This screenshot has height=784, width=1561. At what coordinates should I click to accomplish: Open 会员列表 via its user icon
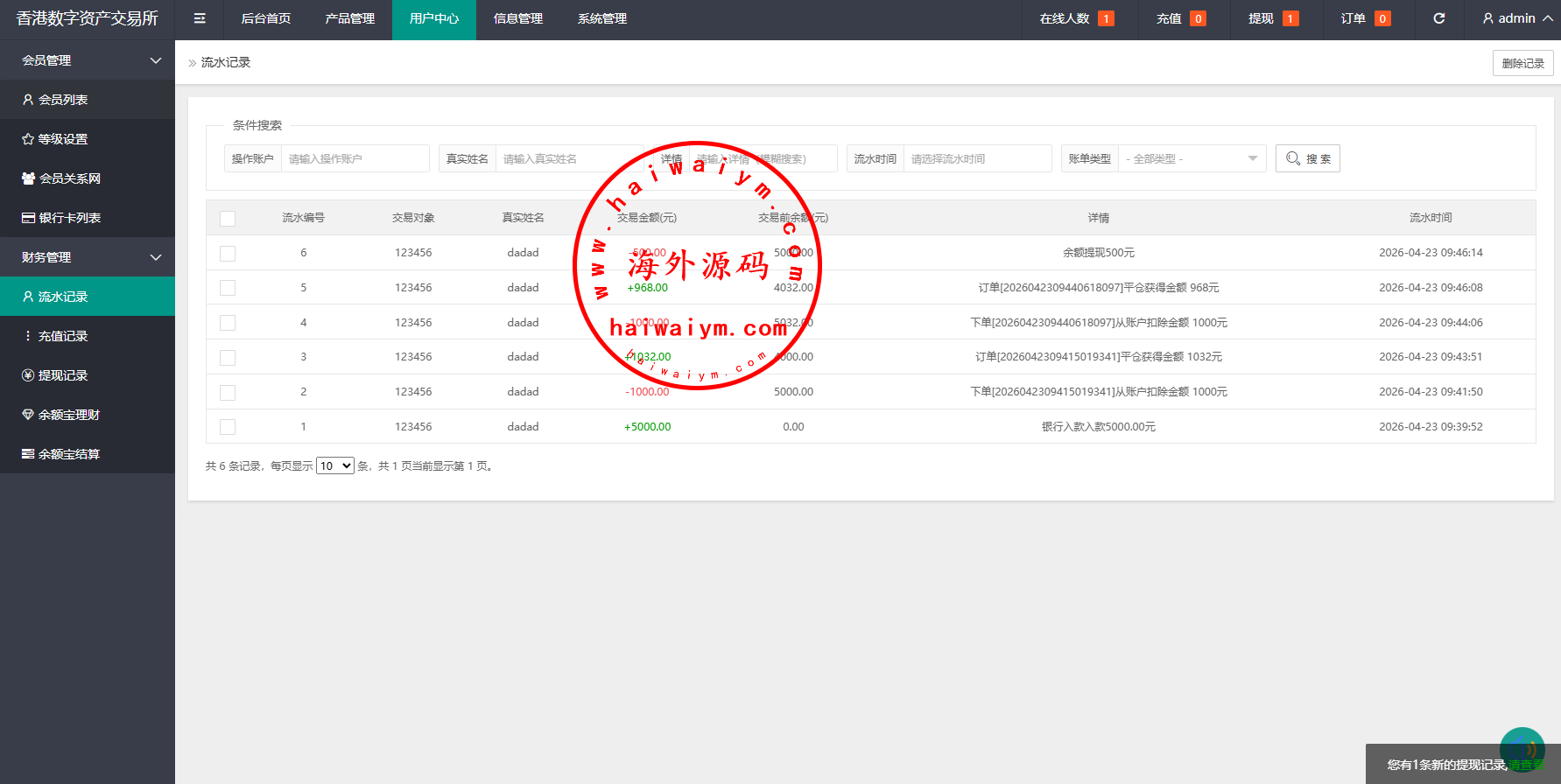tap(28, 100)
